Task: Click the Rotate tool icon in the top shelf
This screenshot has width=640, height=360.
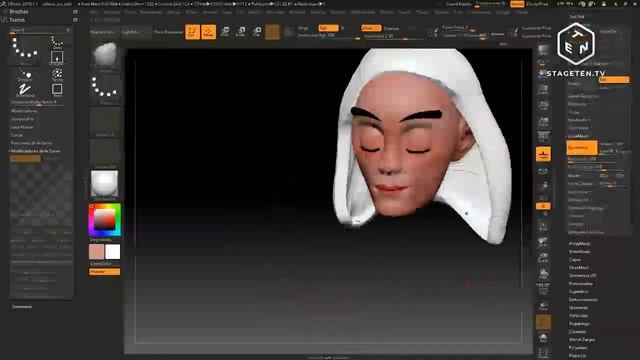Action: point(257,32)
